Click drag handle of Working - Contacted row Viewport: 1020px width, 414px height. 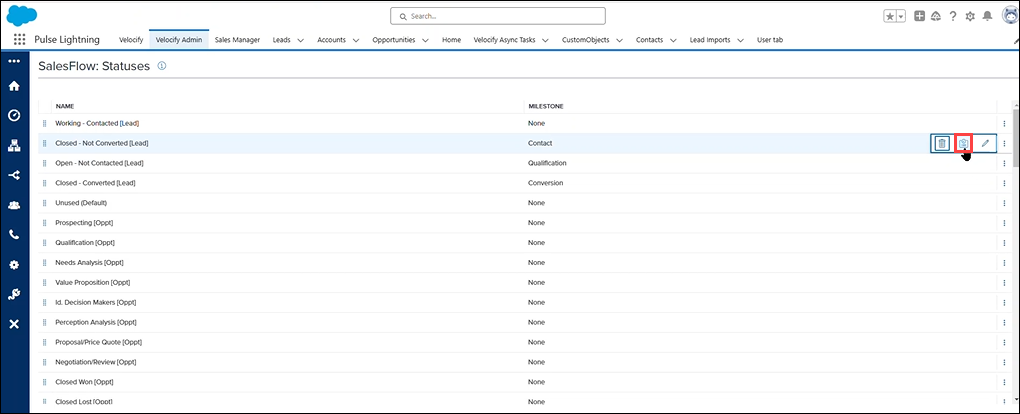pyautogui.click(x=45, y=123)
